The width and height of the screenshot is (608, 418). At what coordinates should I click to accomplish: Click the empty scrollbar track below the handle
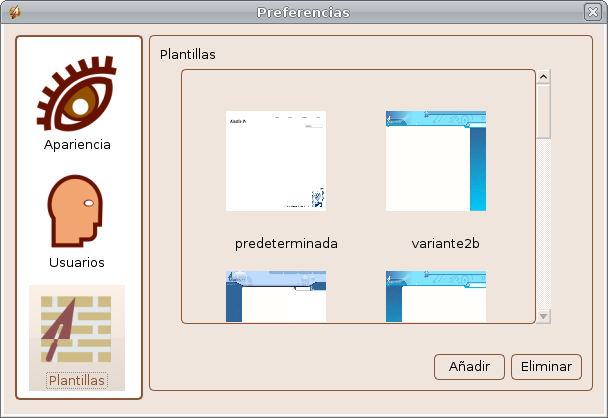[543, 230]
